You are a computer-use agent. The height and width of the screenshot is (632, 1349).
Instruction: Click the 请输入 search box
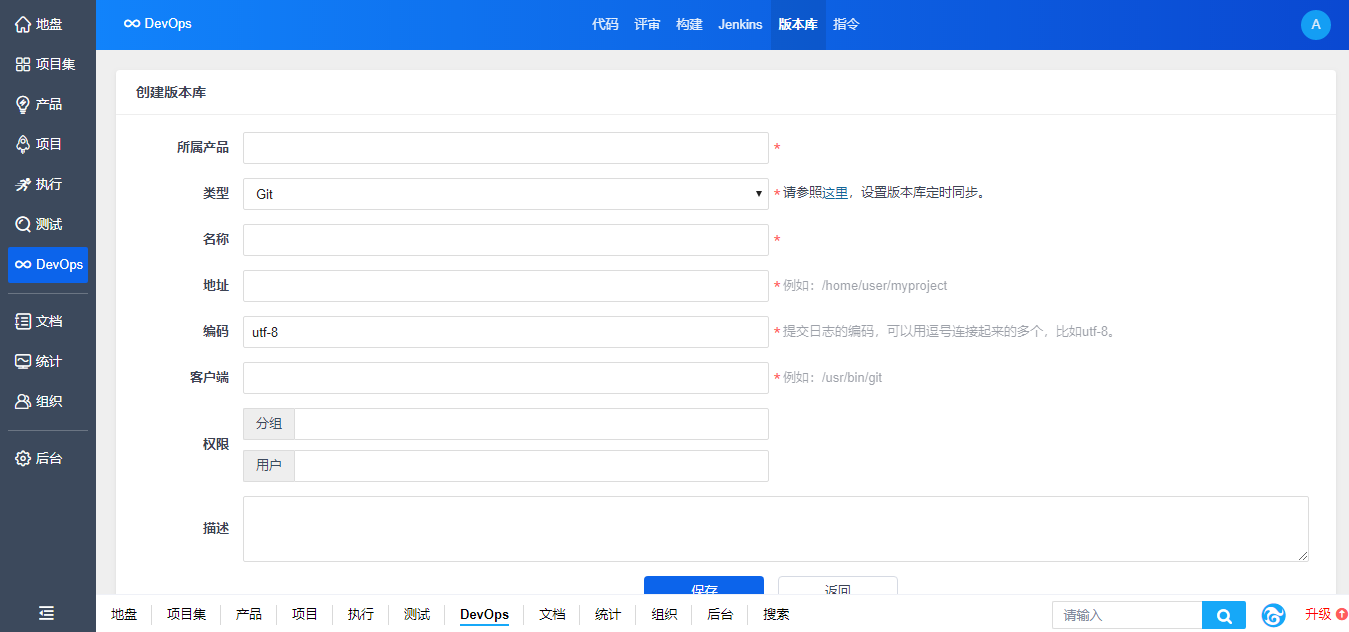click(x=1127, y=616)
